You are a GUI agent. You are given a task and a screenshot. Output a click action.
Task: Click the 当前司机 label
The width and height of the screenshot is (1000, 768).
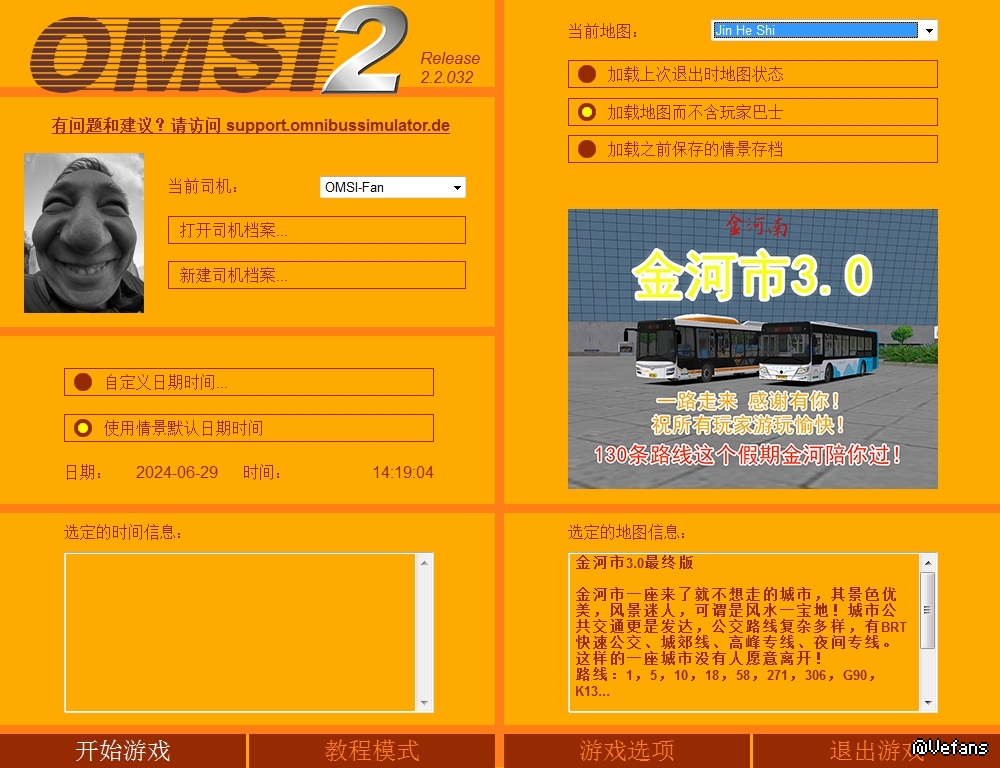point(203,186)
